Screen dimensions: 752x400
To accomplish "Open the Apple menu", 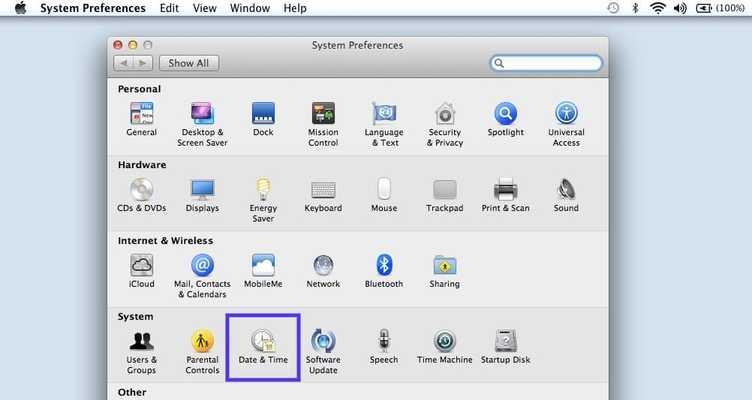I will 21,8.
